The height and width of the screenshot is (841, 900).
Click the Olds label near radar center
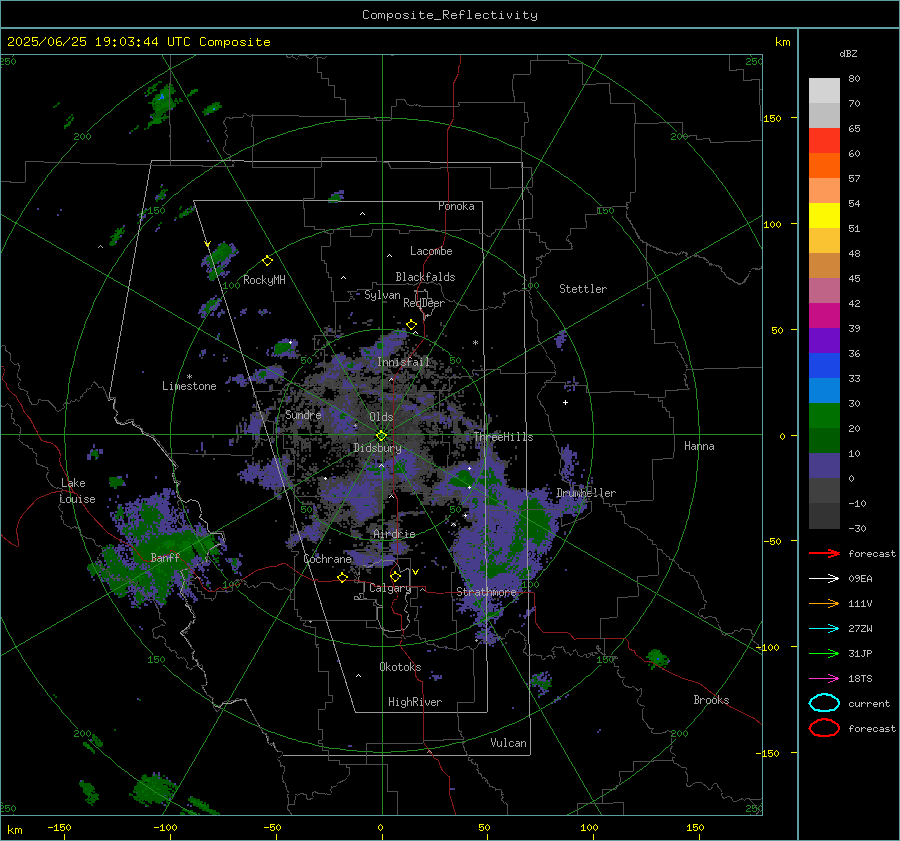pos(381,417)
